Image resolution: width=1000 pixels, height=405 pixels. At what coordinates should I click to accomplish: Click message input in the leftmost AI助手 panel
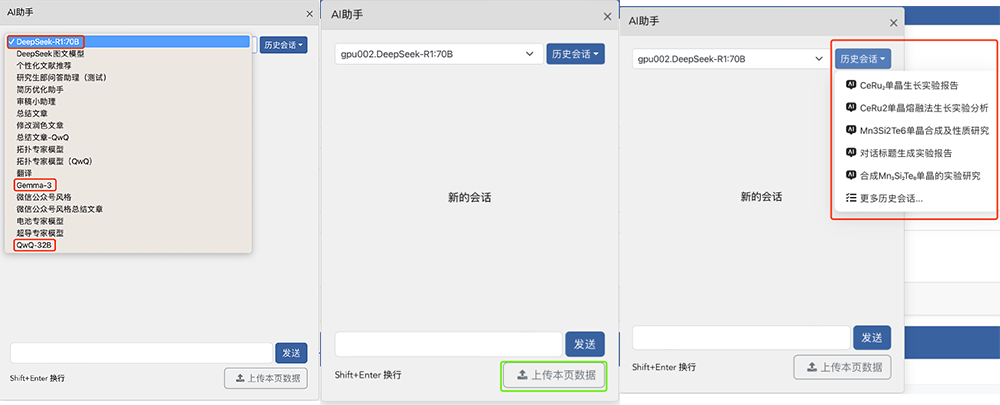coord(142,353)
